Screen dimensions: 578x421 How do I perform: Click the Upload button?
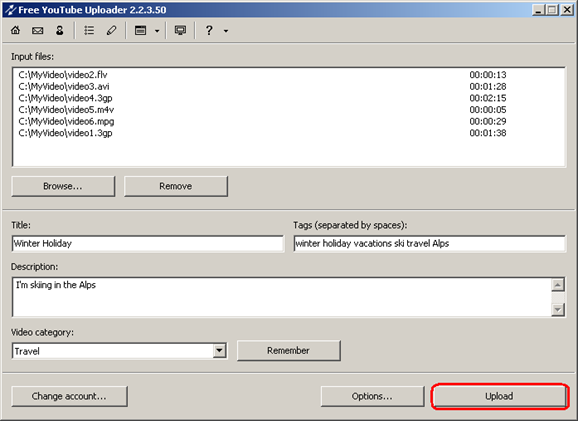click(x=499, y=396)
